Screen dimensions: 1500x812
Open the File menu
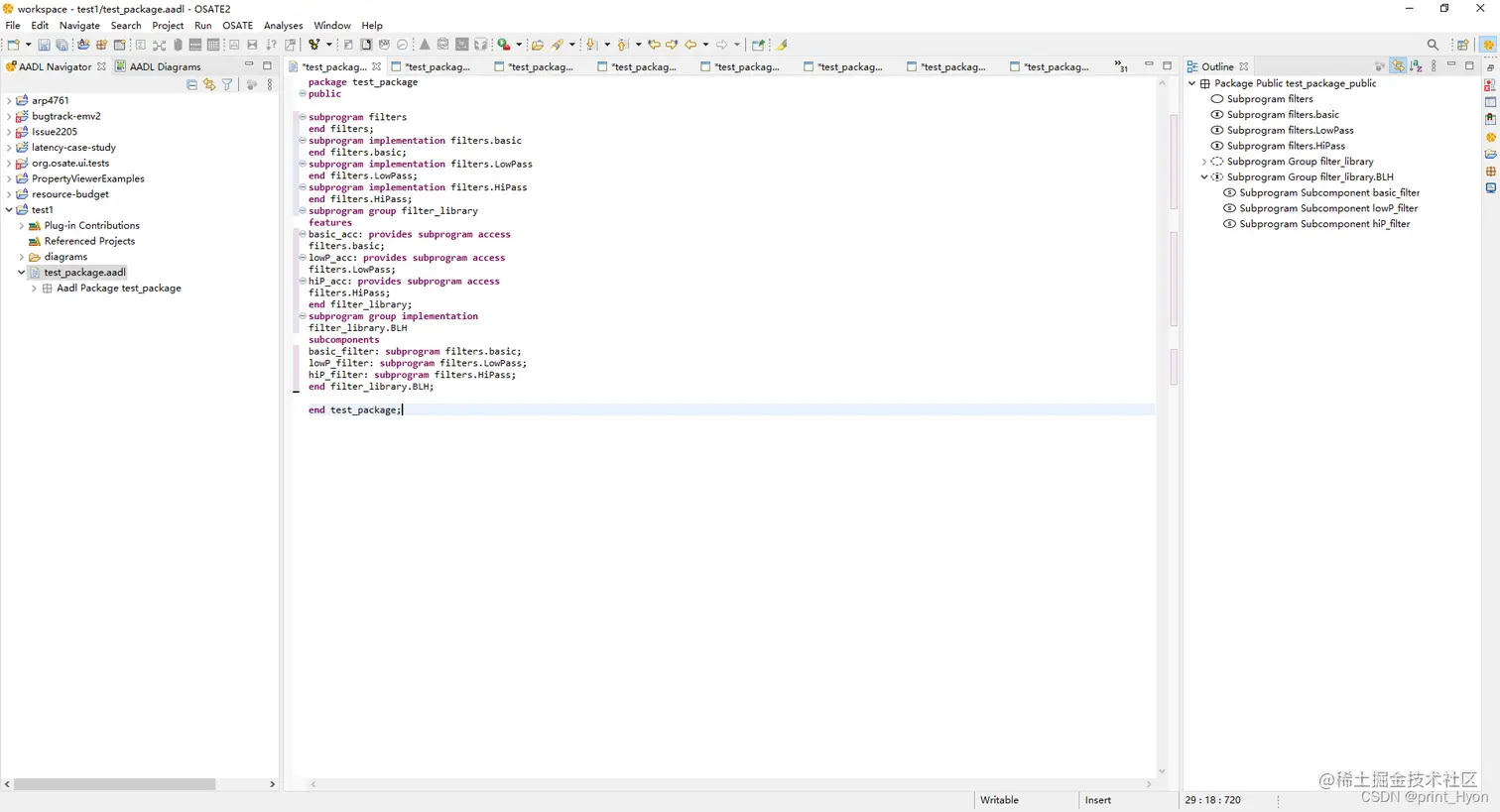(x=13, y=26)
